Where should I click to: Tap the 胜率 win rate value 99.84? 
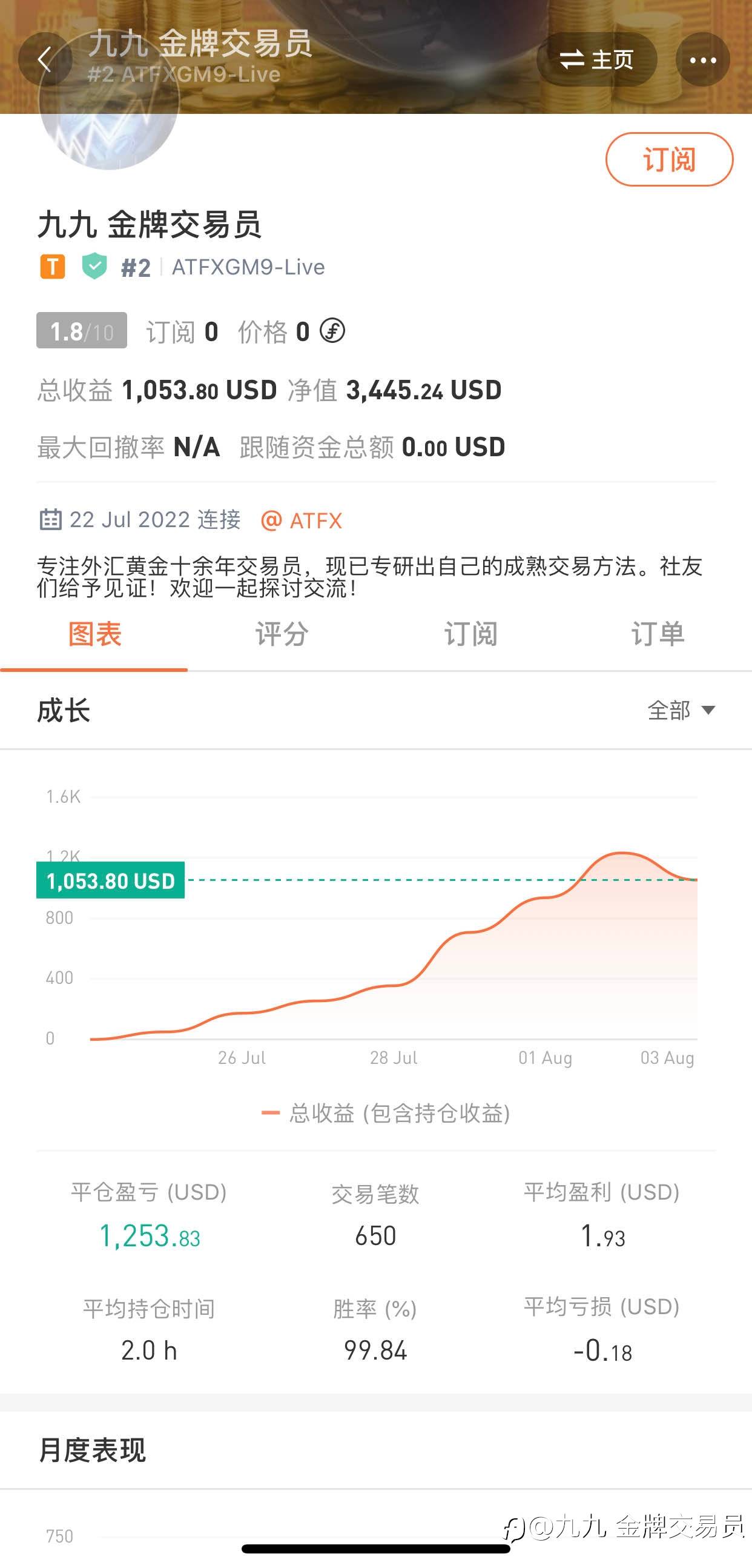pos(375,1350)
